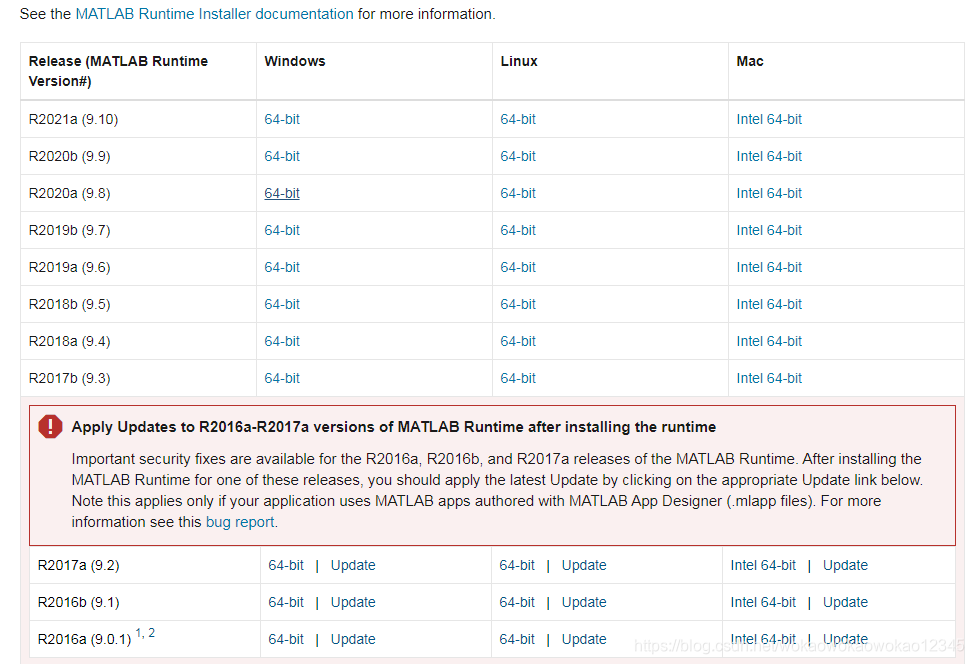
Task: Download R2019b Linux 64-bit runtime
Action: tap(518, 230)
